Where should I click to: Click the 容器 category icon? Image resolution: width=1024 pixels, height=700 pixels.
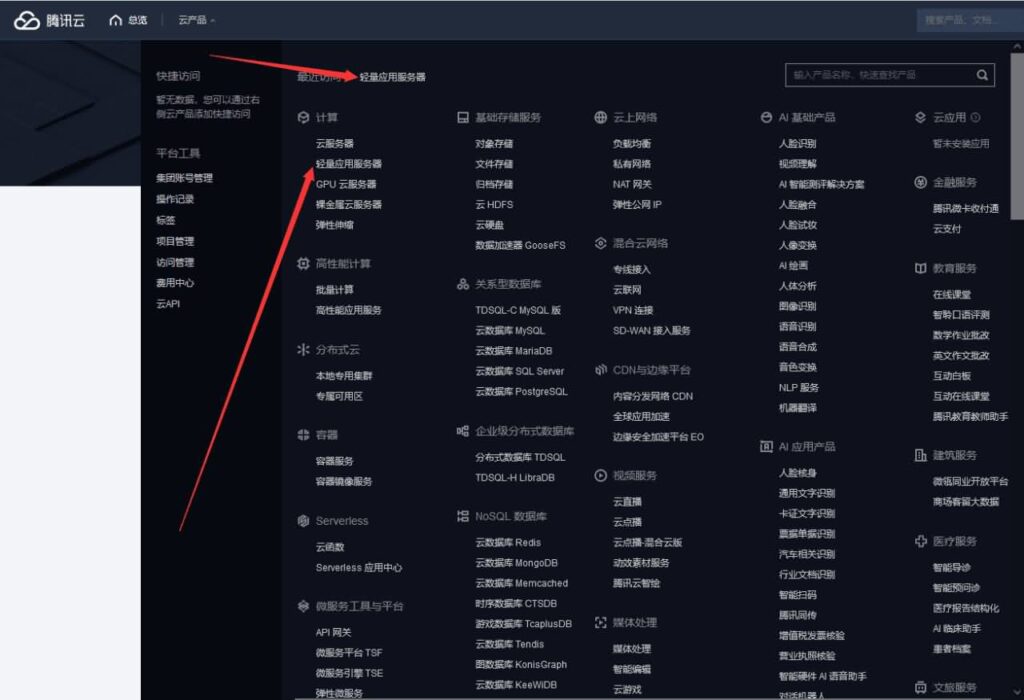pos(303,435)
